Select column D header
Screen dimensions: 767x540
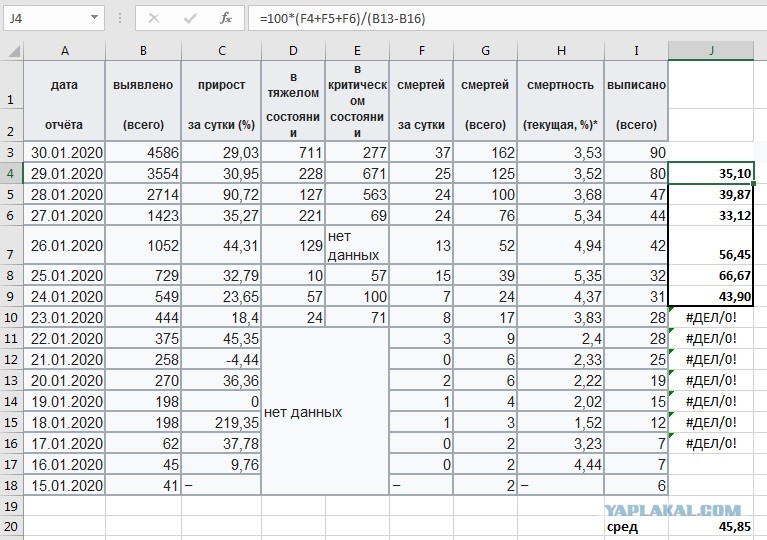[293, 50]
